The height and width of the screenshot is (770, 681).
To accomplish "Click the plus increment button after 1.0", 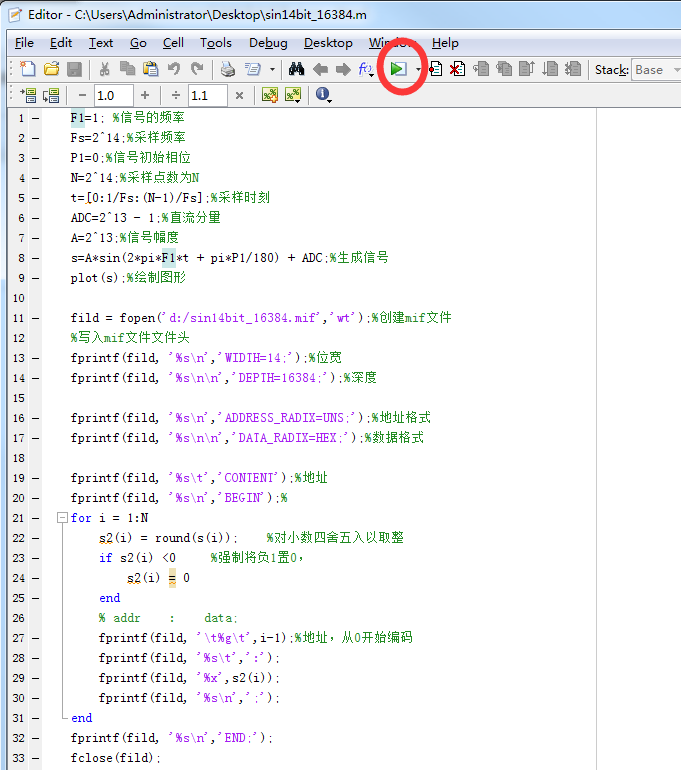I will (144, 95).
